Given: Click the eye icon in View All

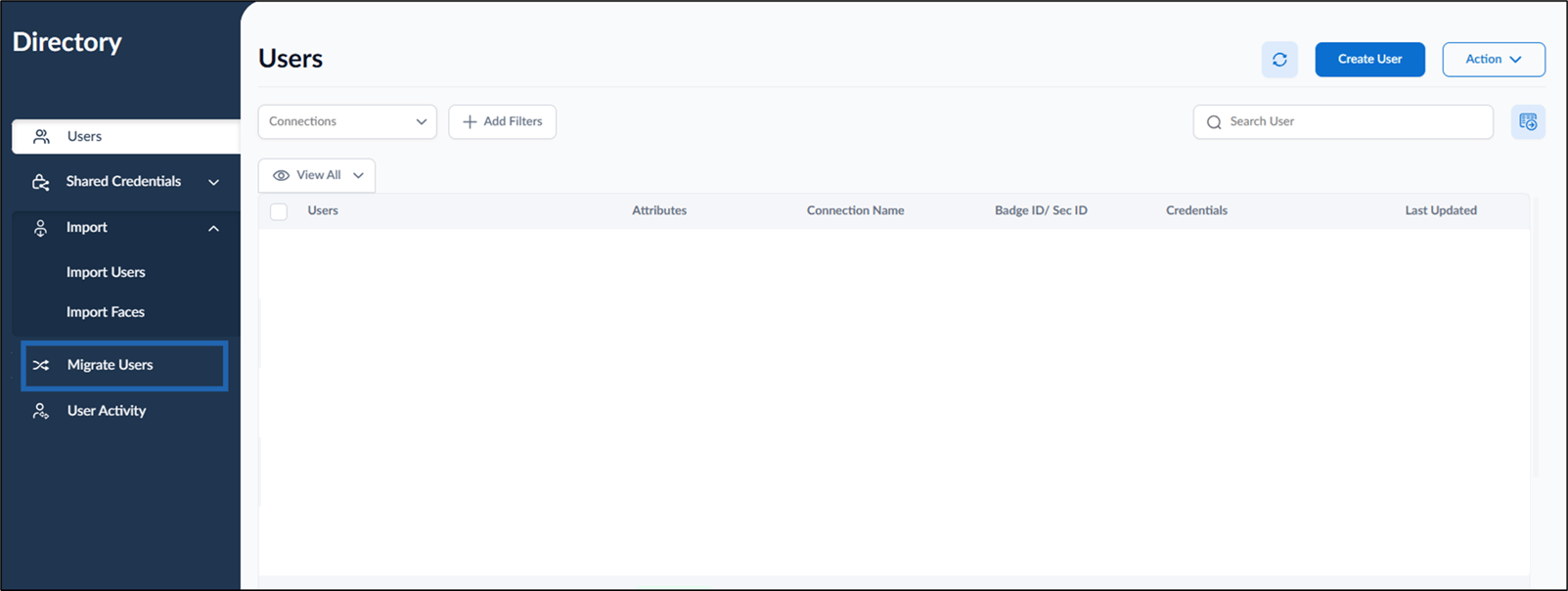Looking at the screenshot, I should point(281,176).
